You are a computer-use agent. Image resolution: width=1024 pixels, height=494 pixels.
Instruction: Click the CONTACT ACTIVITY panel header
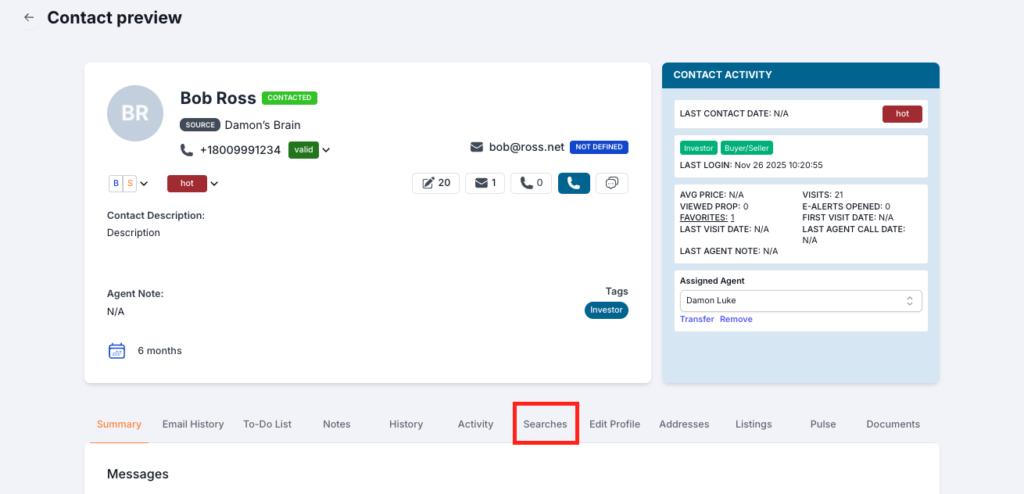point(801,75)
